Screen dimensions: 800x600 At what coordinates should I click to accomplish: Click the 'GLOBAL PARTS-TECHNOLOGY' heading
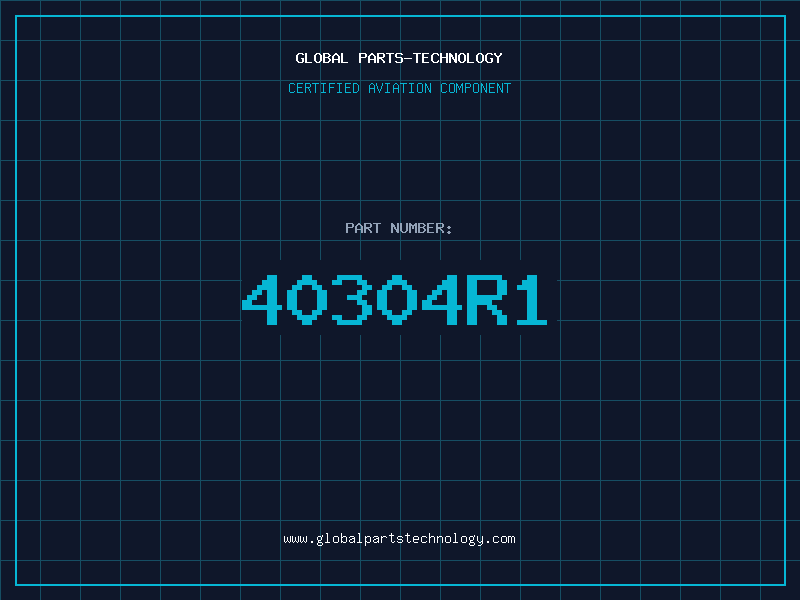pos(399,58)
